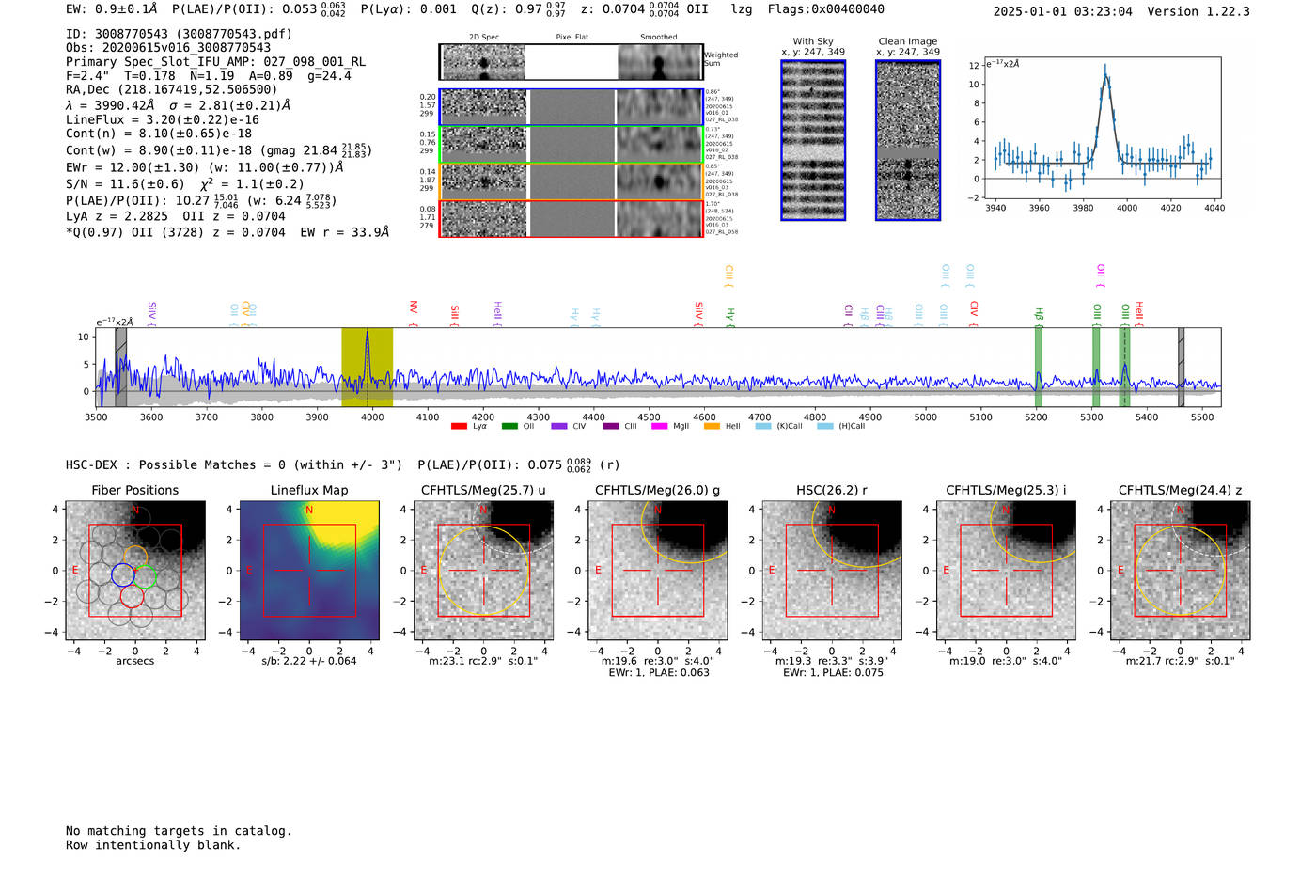The width and height of the screenshot is (1316, 896).
Task: Click 'No matching targets in catalog.' text
Action: (179, 831)
